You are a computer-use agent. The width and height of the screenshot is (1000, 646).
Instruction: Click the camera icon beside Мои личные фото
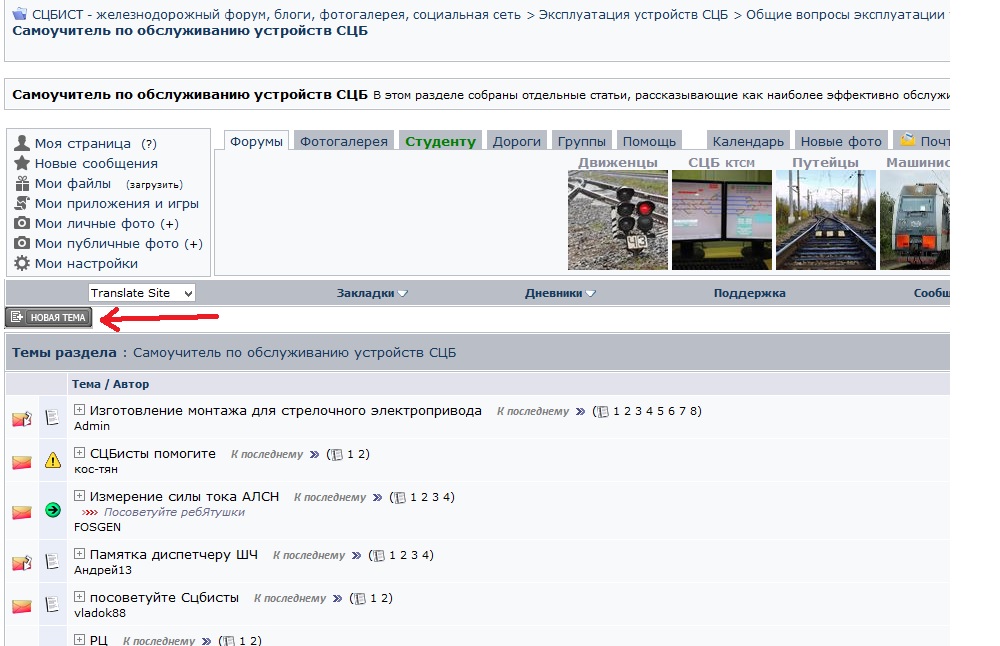pos(22,224)
